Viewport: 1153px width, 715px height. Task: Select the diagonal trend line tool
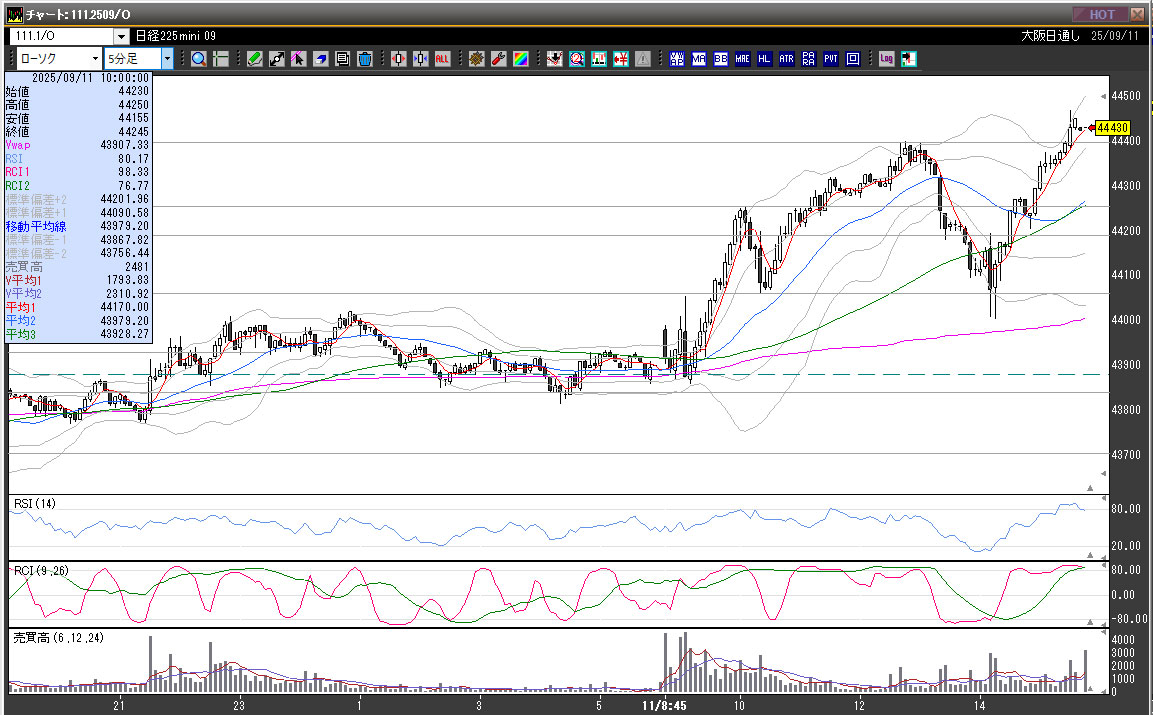(x=277, y=59)
